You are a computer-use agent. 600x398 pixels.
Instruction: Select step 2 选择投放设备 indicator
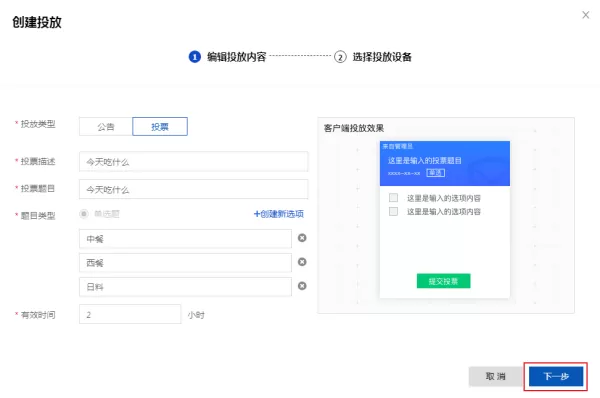coord(373,57)
